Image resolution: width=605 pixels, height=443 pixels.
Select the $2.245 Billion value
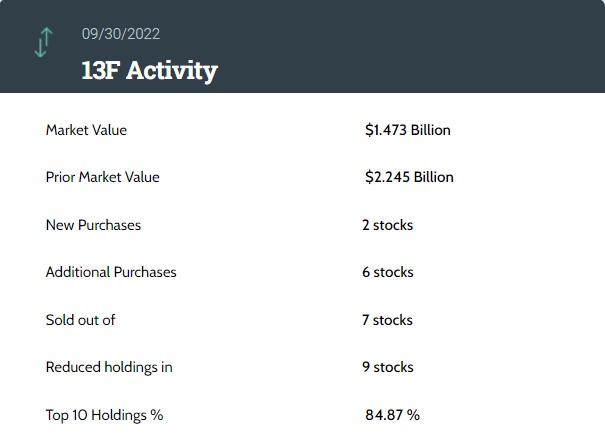[409, 177]
